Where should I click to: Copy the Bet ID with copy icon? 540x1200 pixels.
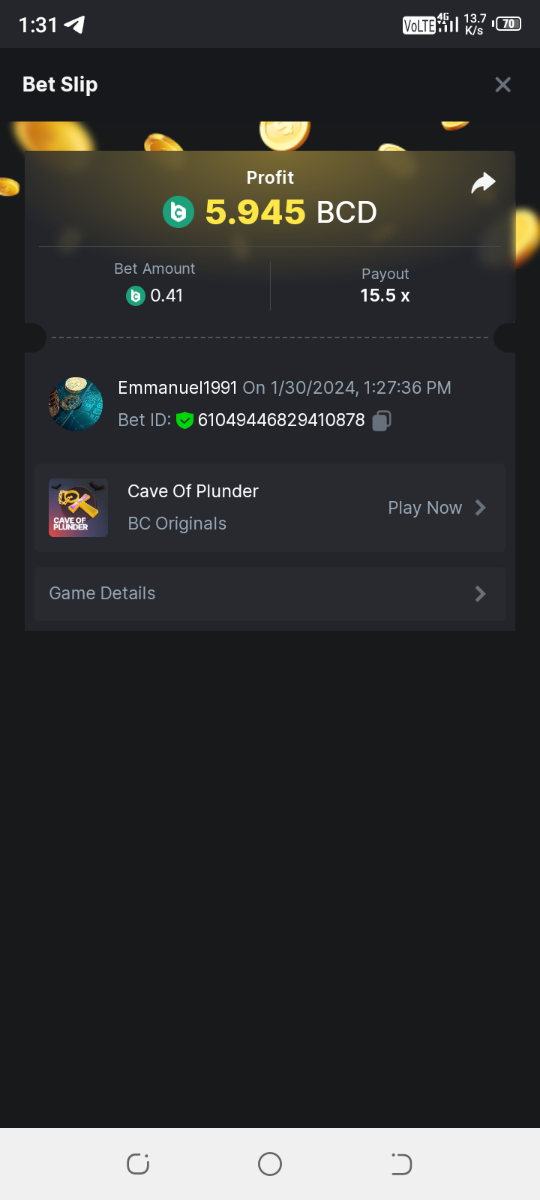(x=381, y=421)
